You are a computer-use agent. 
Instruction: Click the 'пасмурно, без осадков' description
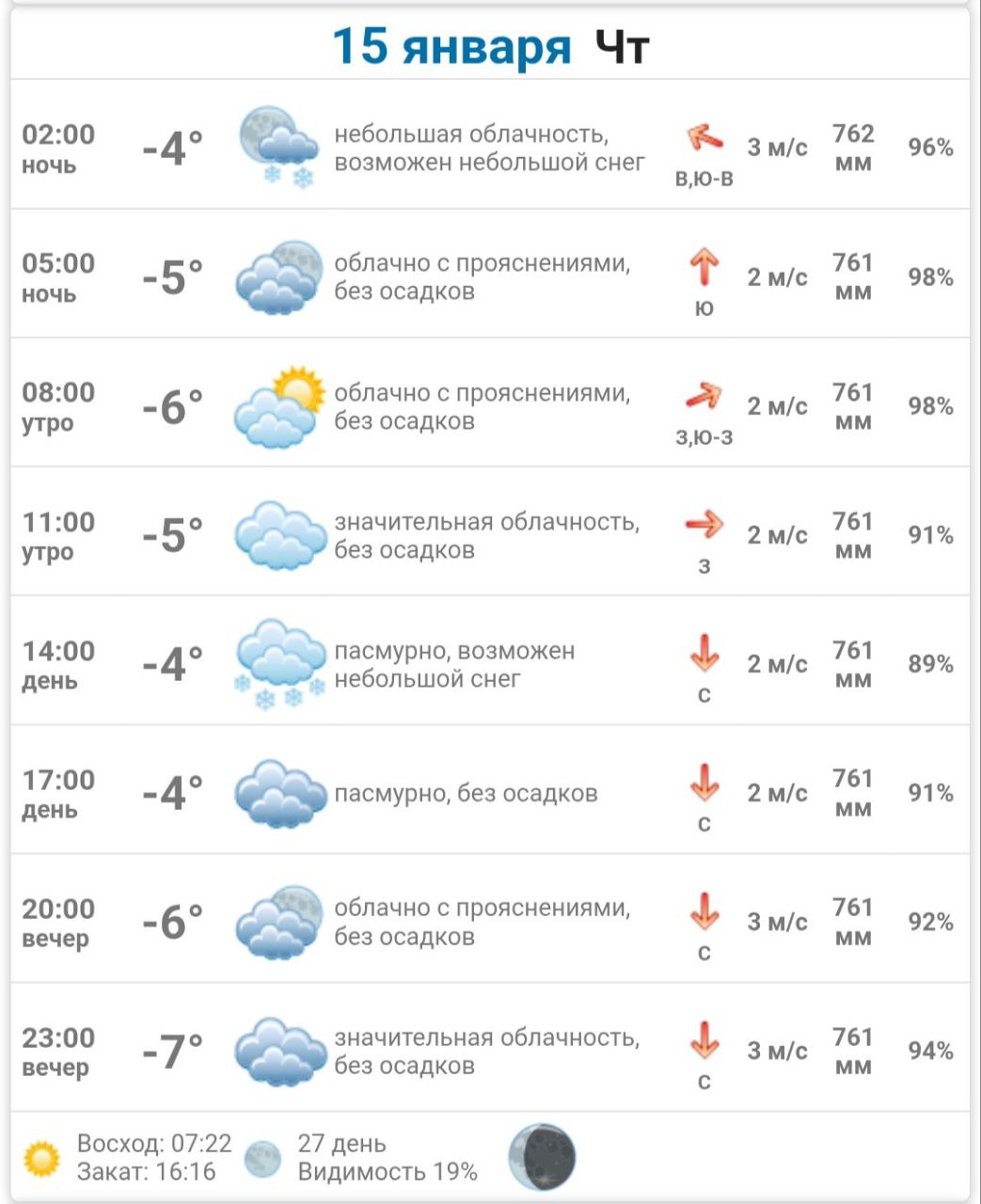click(467, 794)
